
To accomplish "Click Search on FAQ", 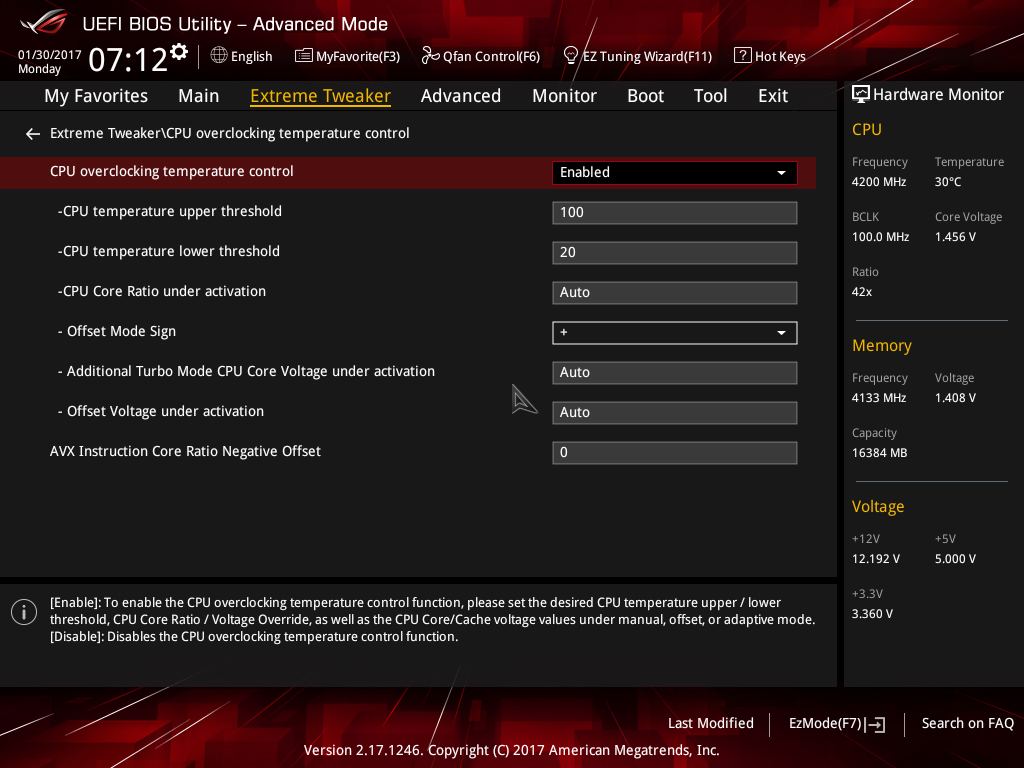I will [967, 724].
